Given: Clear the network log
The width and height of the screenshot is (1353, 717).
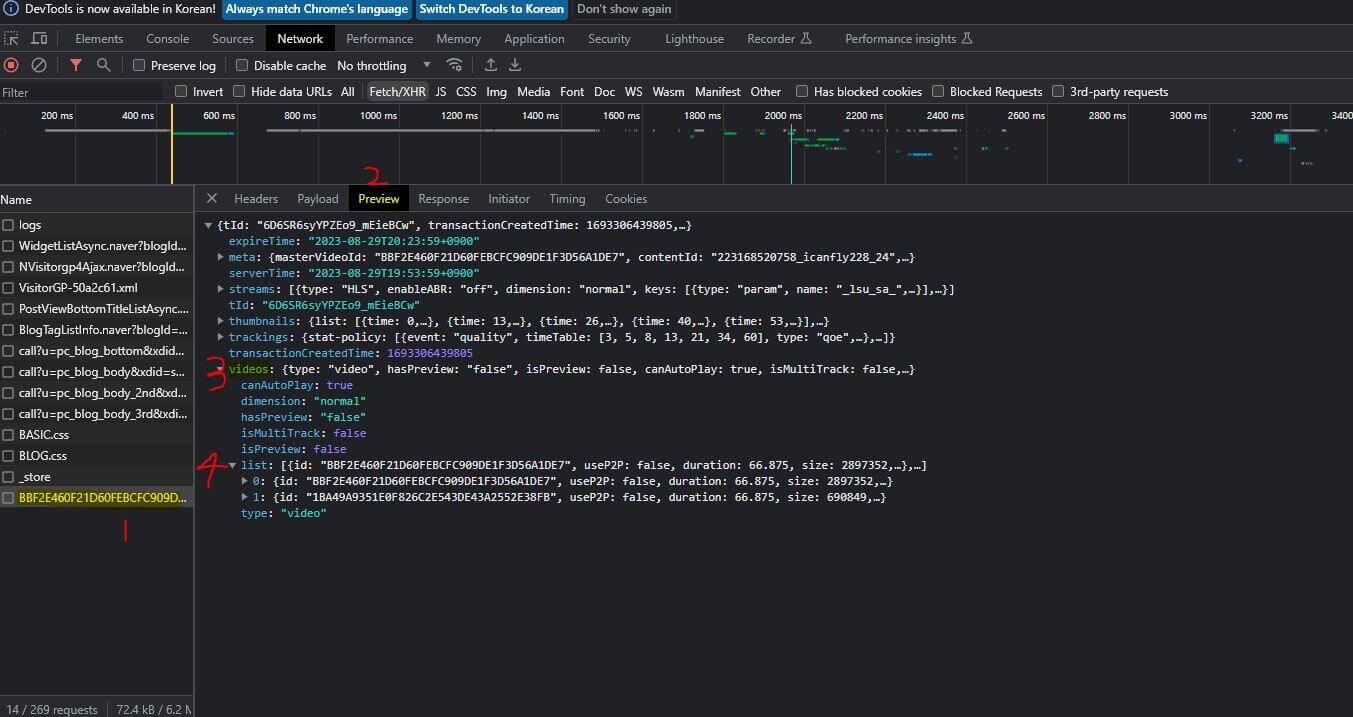Looking at the screenshot, I should pyautogui.click(x=39, y=65).
